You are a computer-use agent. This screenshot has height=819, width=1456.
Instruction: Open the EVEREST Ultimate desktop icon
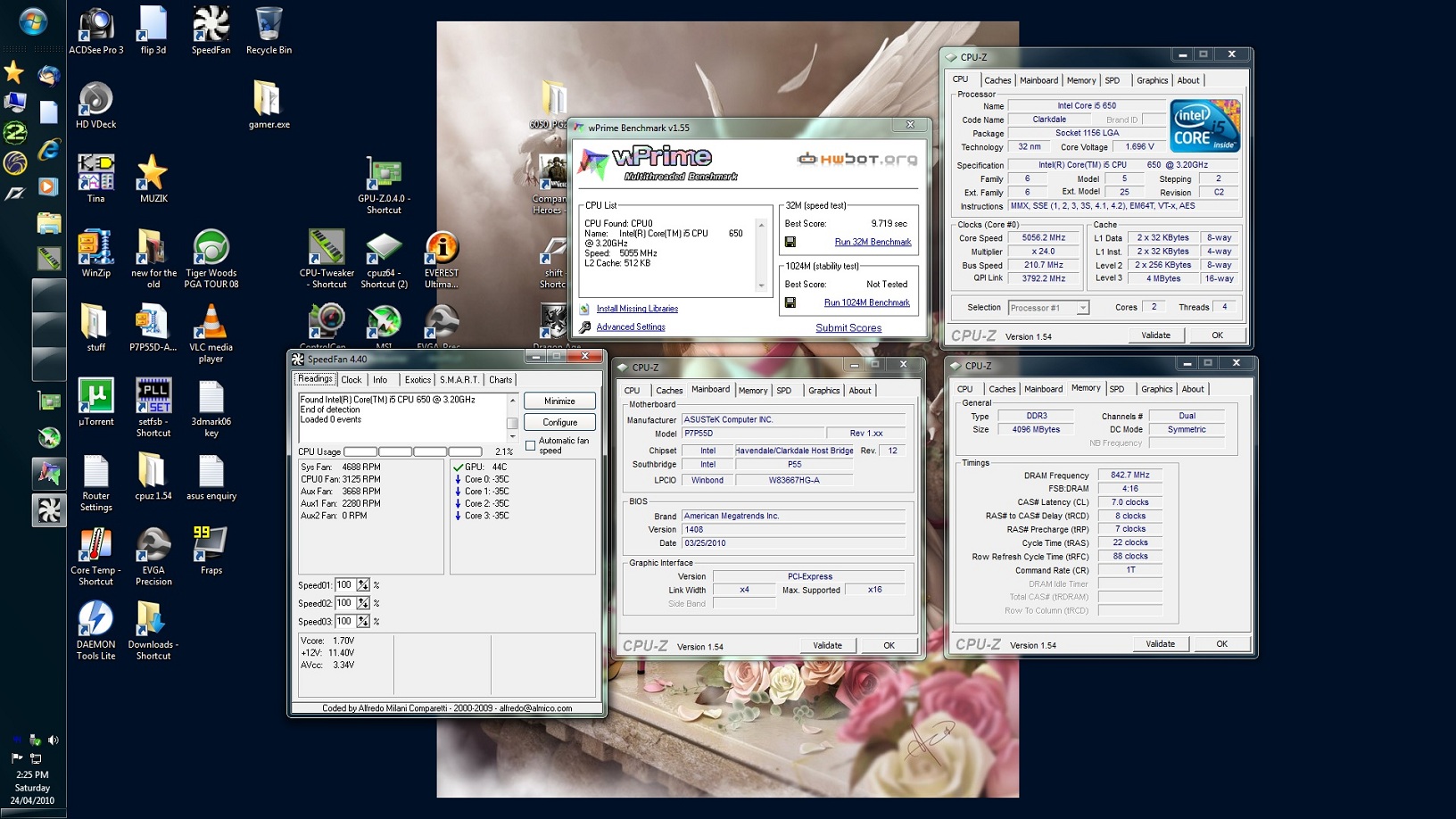(442, 248)
